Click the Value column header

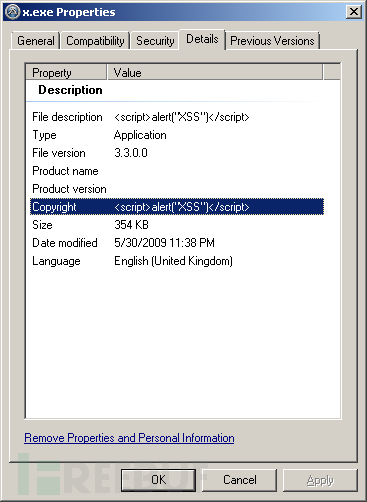pyautogui.click(x=215, y=72)
